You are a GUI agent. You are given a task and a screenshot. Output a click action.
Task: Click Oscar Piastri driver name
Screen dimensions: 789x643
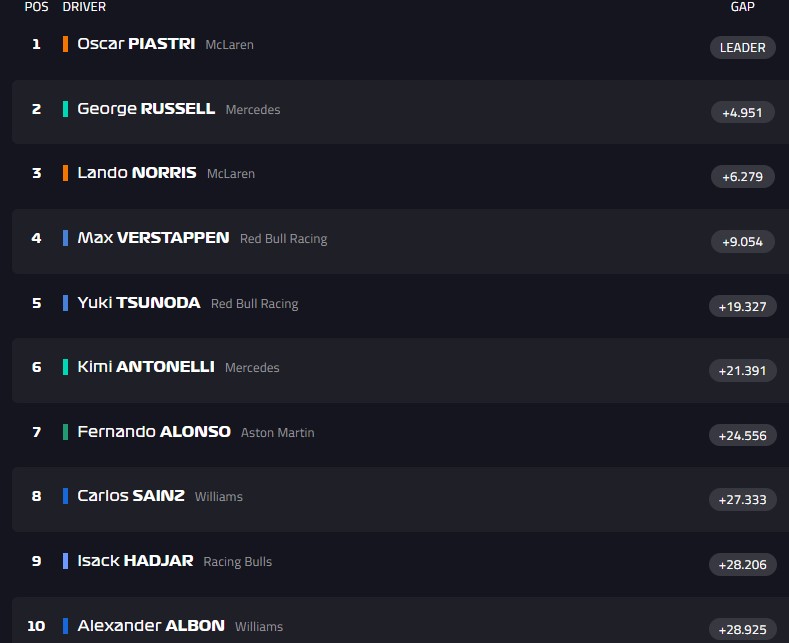pos(136,44)
